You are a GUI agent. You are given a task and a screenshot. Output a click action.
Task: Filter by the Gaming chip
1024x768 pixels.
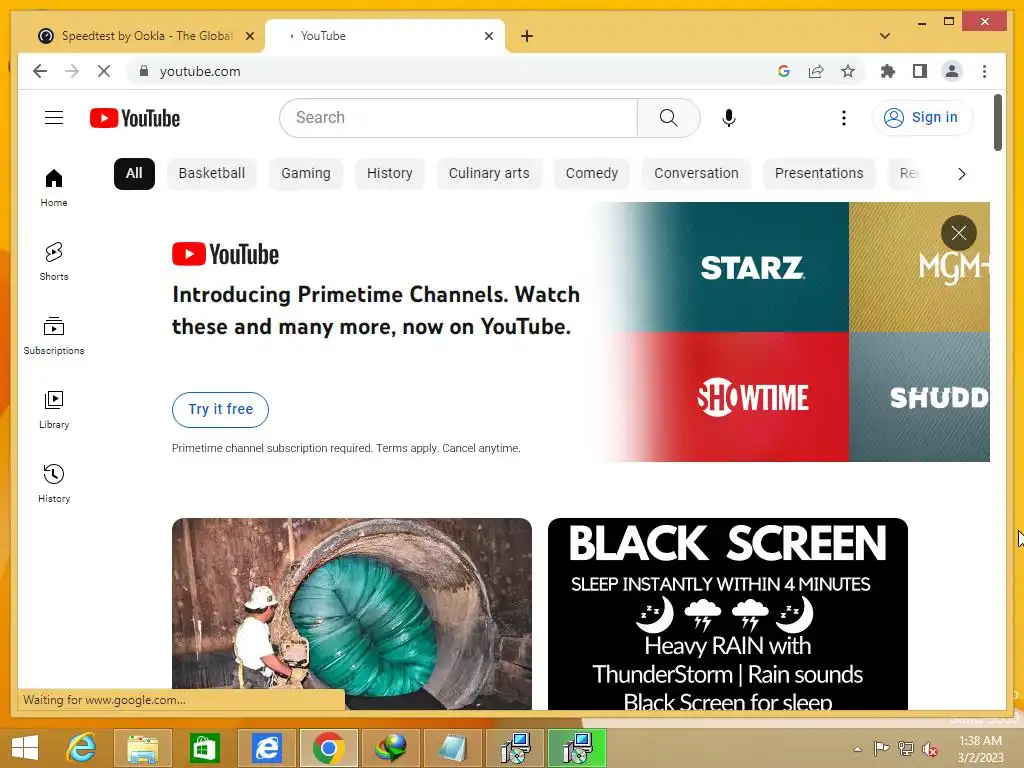pos(306,174)
